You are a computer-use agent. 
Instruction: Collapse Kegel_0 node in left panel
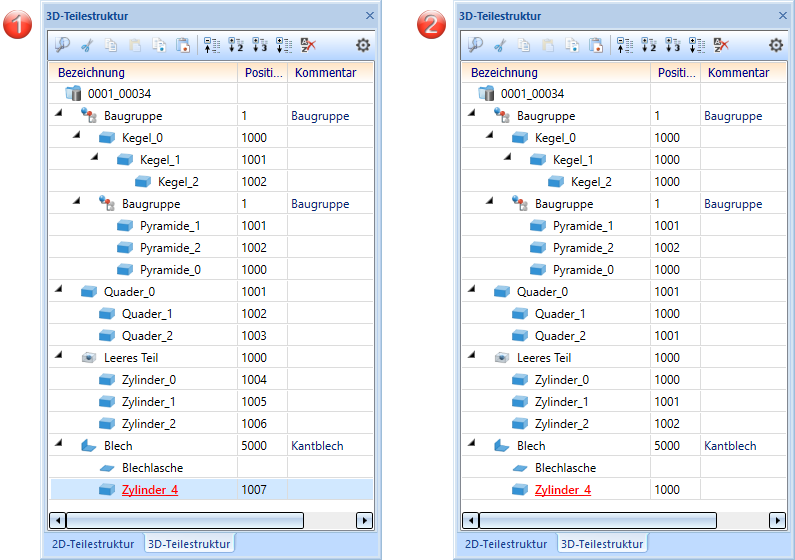77,135
